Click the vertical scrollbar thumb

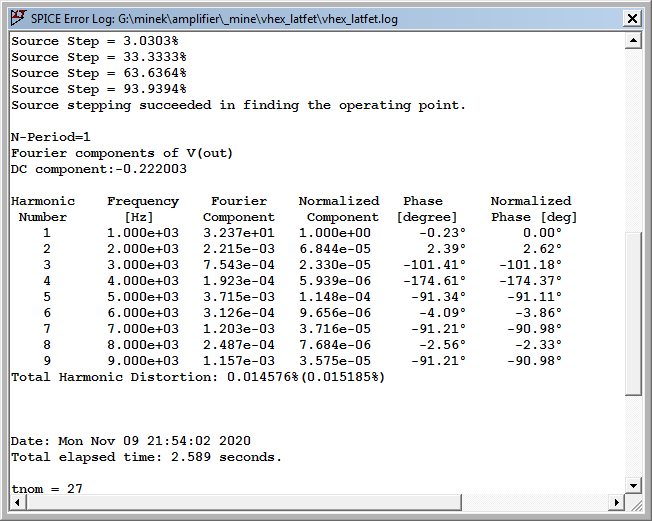[x=633, y=314]
